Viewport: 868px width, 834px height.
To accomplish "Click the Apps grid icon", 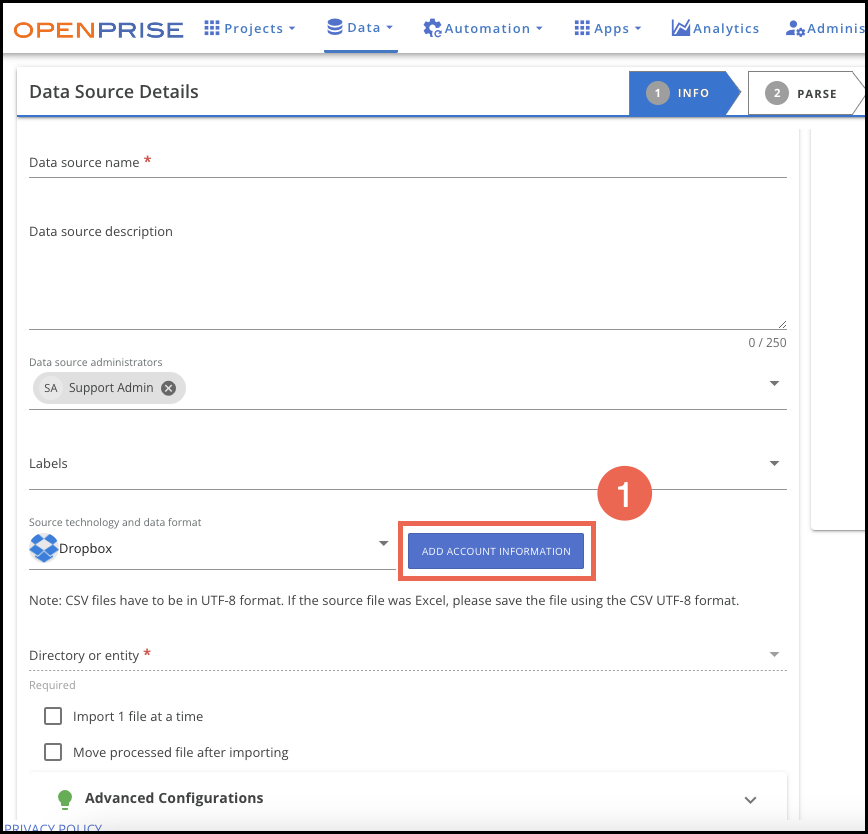I will [583, 28].
